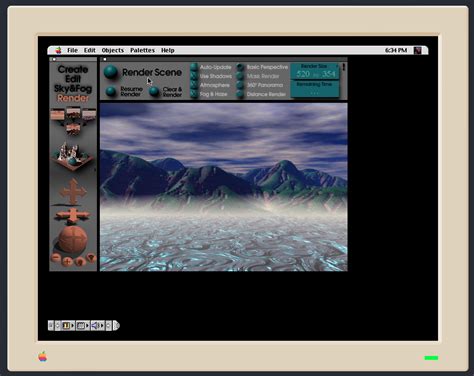Image resolution: width=474 pixels, height=376 pixels.
Task: Switch to the Edit palette
Action: tap(73, 79)
